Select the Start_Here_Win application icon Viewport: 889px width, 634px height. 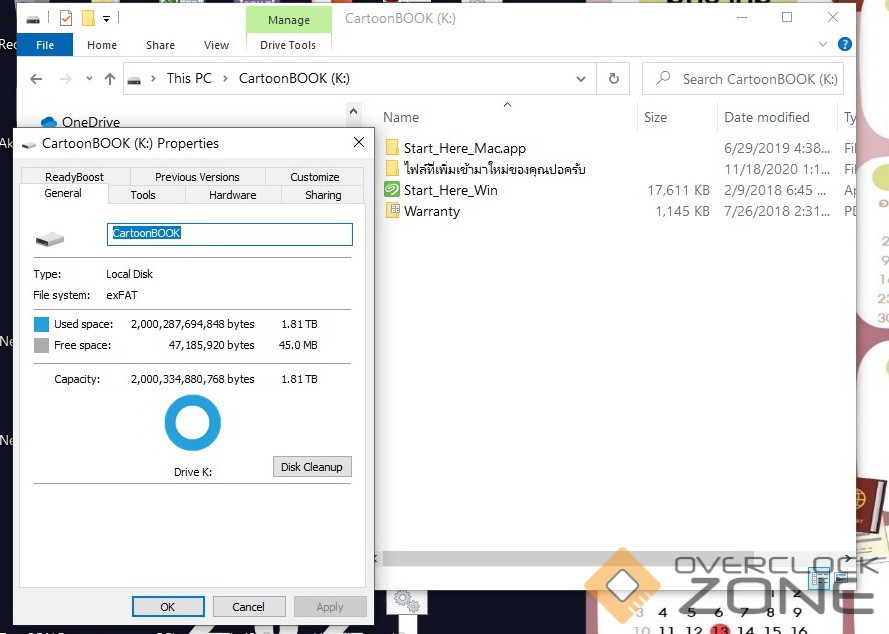tap(392, 190)
